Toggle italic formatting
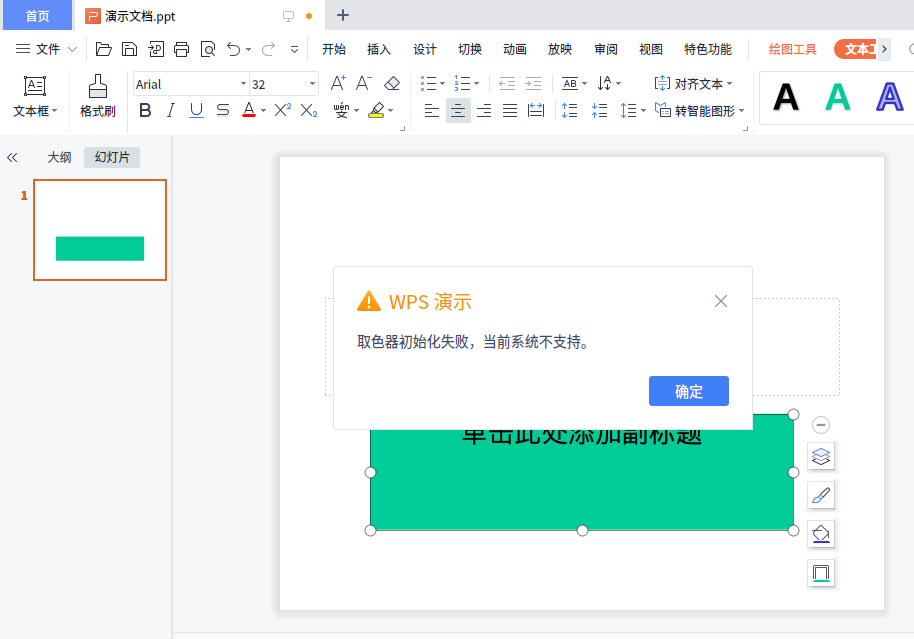The height and width of the screenshot is (639, 914). (170, 111)
